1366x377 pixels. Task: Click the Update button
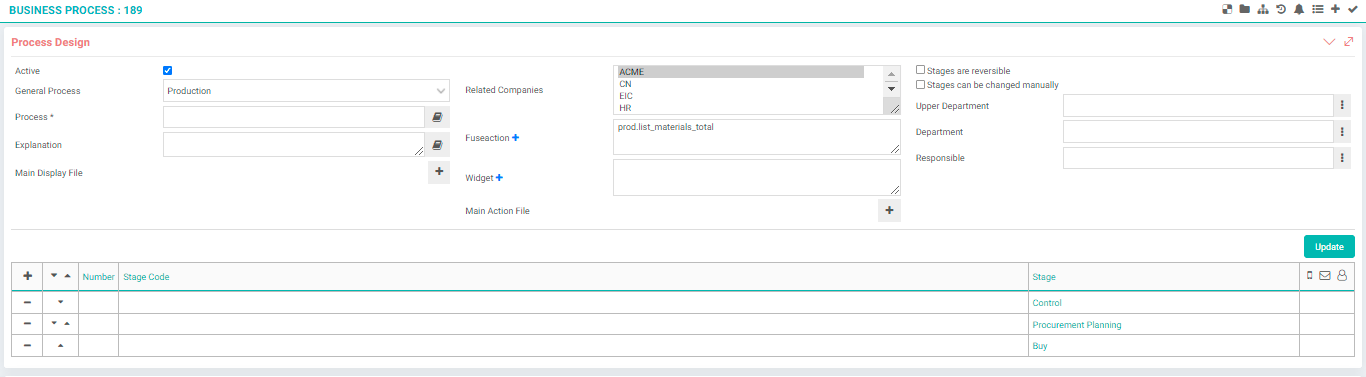[1329, 246]
